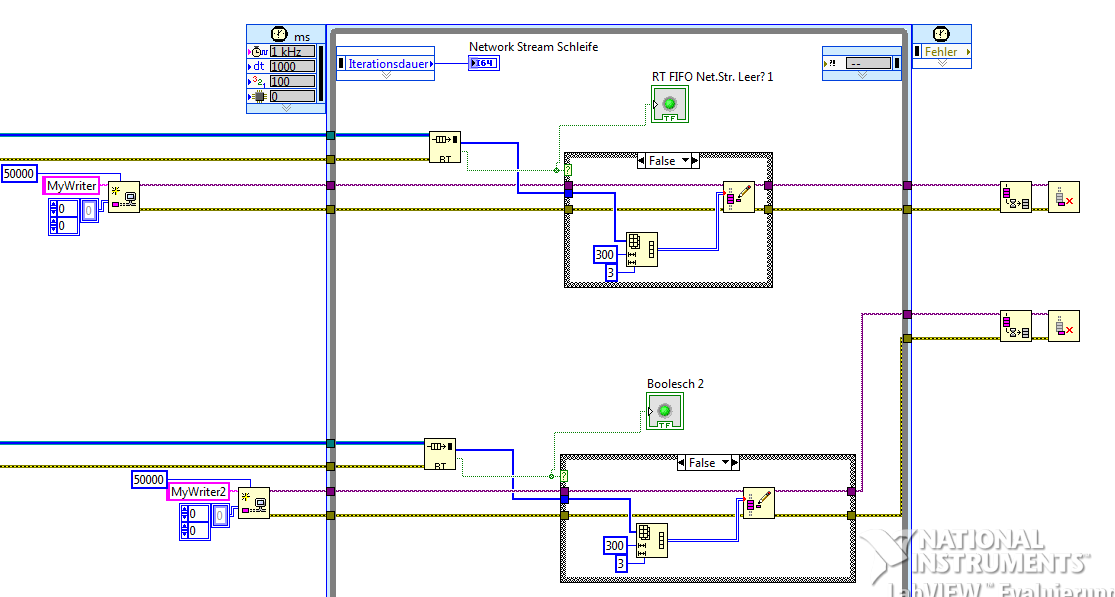Screen dimensions: 1115x597
Task: Expand the right data node chevron below --
Action: coord(861,75)
